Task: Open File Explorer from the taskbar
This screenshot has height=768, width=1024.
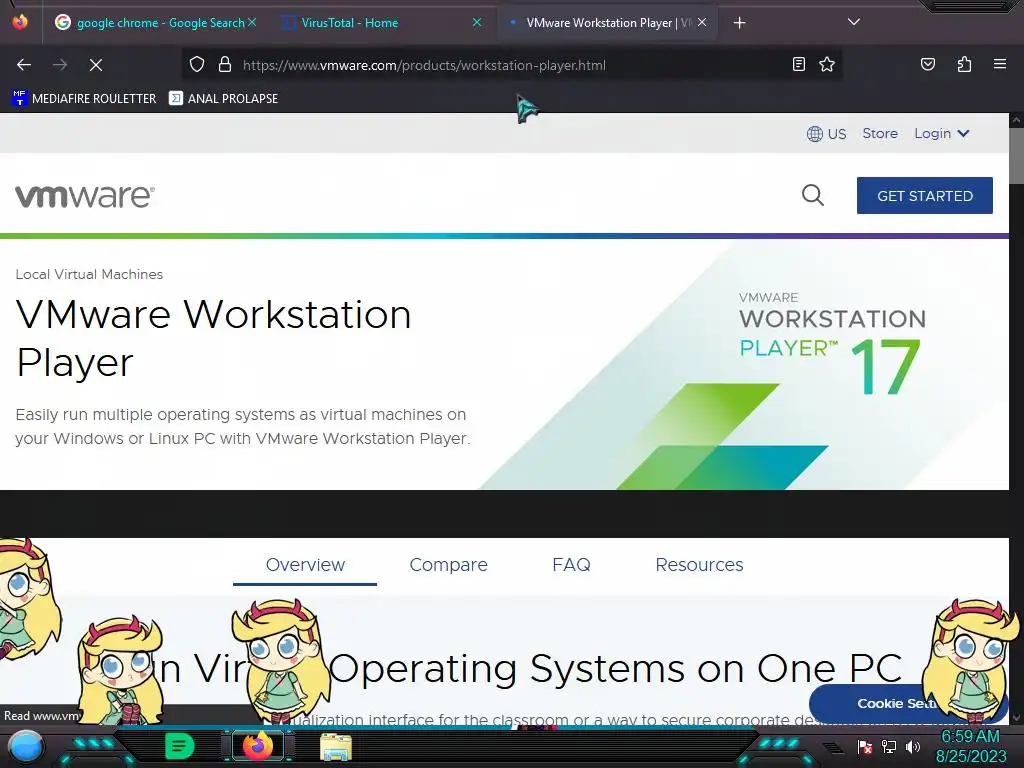Action: click(x=336, y=748)
